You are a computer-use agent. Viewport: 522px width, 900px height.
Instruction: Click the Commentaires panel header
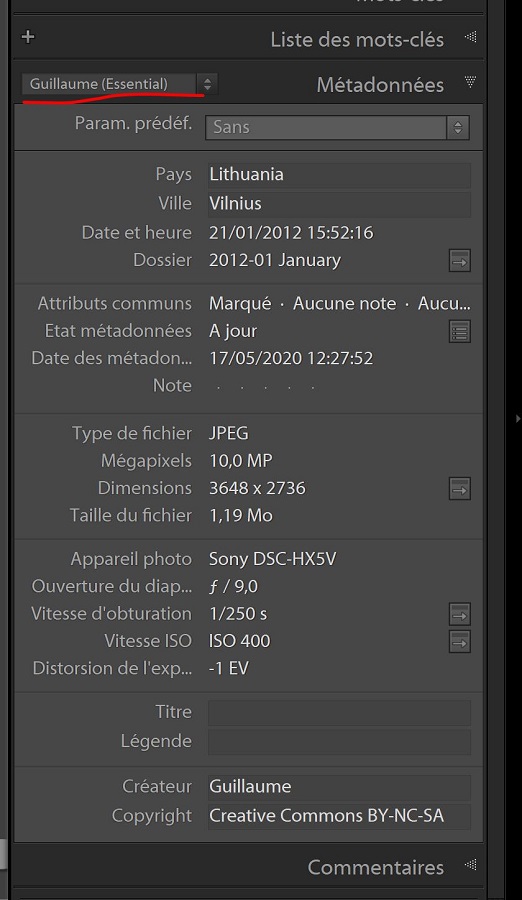pos(248,867)
